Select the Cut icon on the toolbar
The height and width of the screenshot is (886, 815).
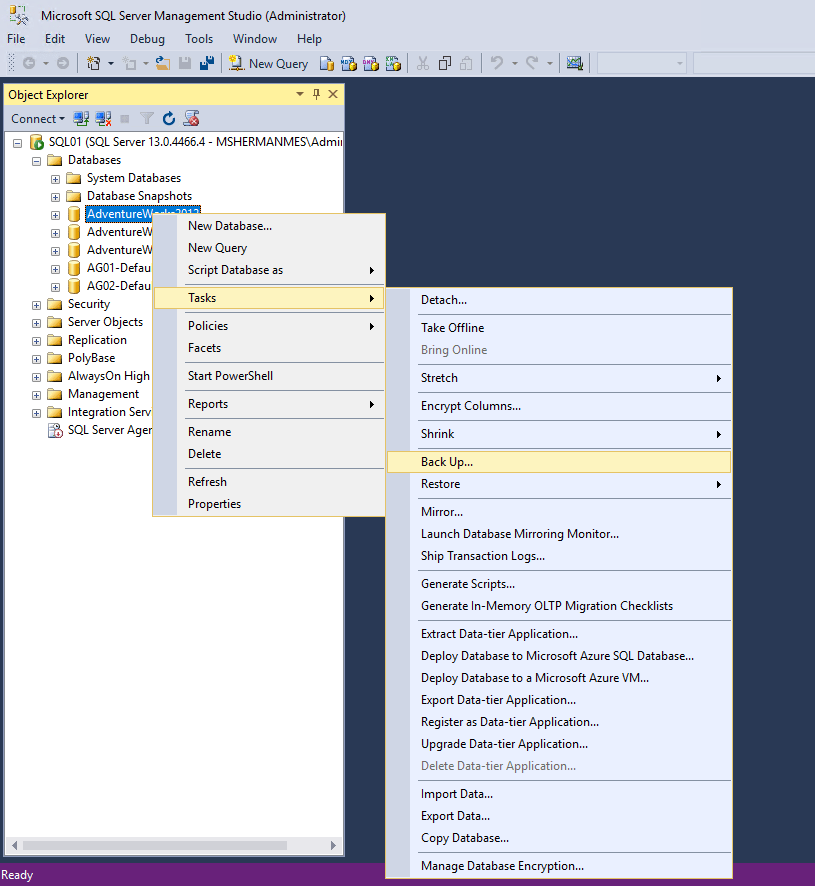(424, 62)
